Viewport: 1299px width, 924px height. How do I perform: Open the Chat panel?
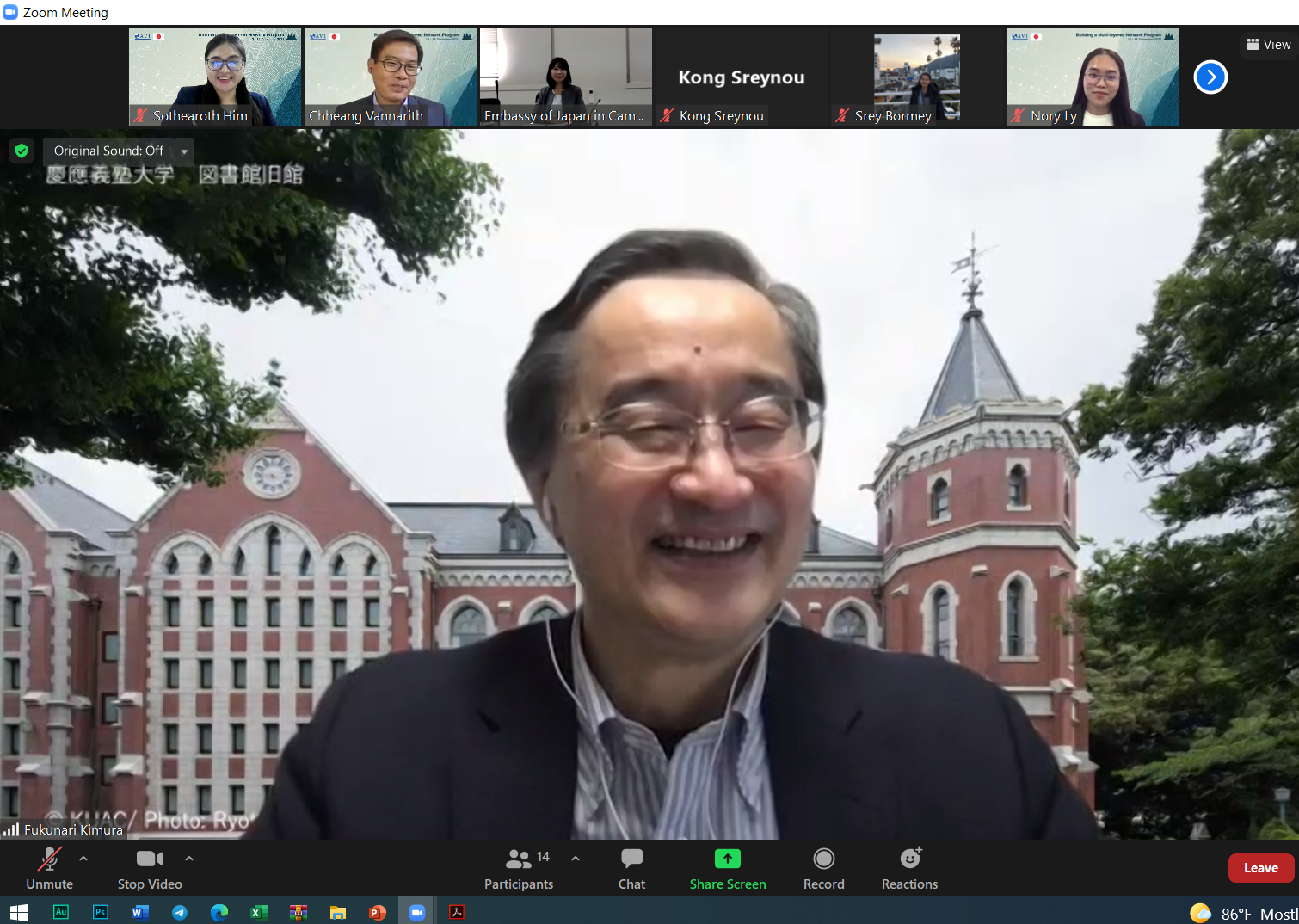[631, 869]
